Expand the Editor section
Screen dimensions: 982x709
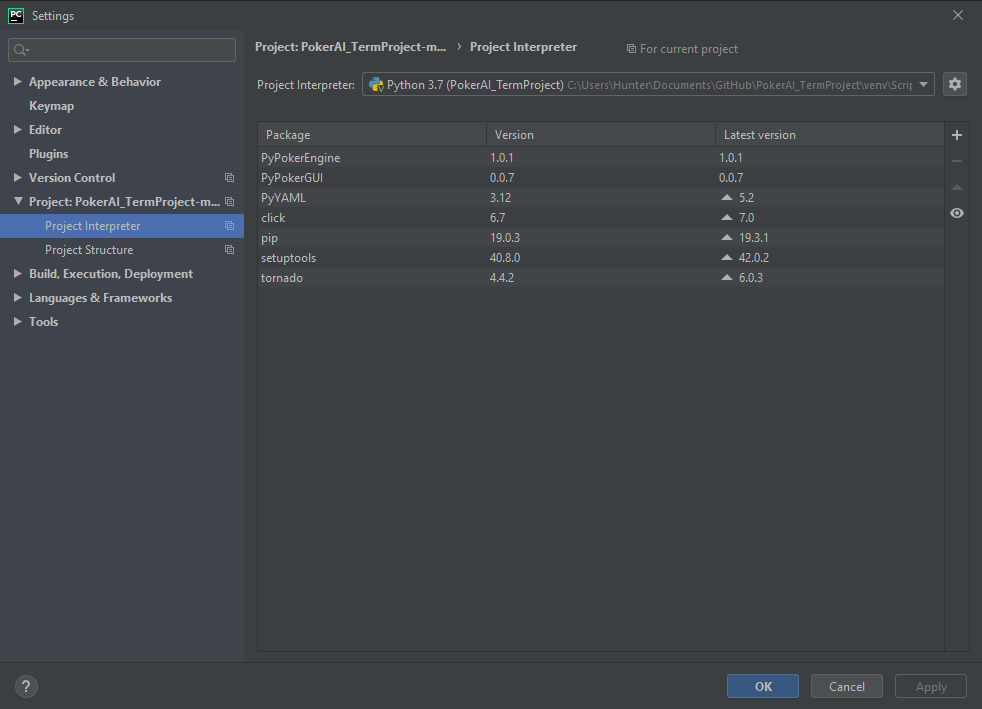pyautogui.click(x=18, y=130)
